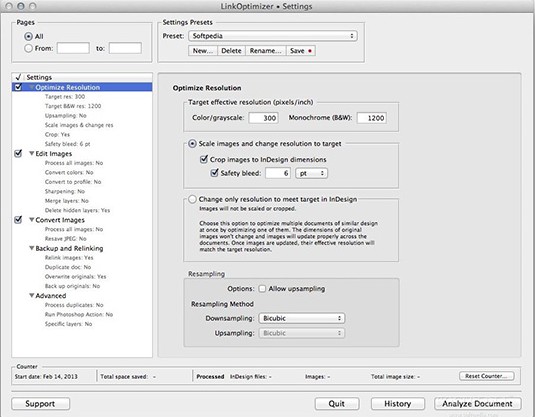Screen dimensions: 535x417
Task: Select the All pages radio button
Action: [29, 36]
